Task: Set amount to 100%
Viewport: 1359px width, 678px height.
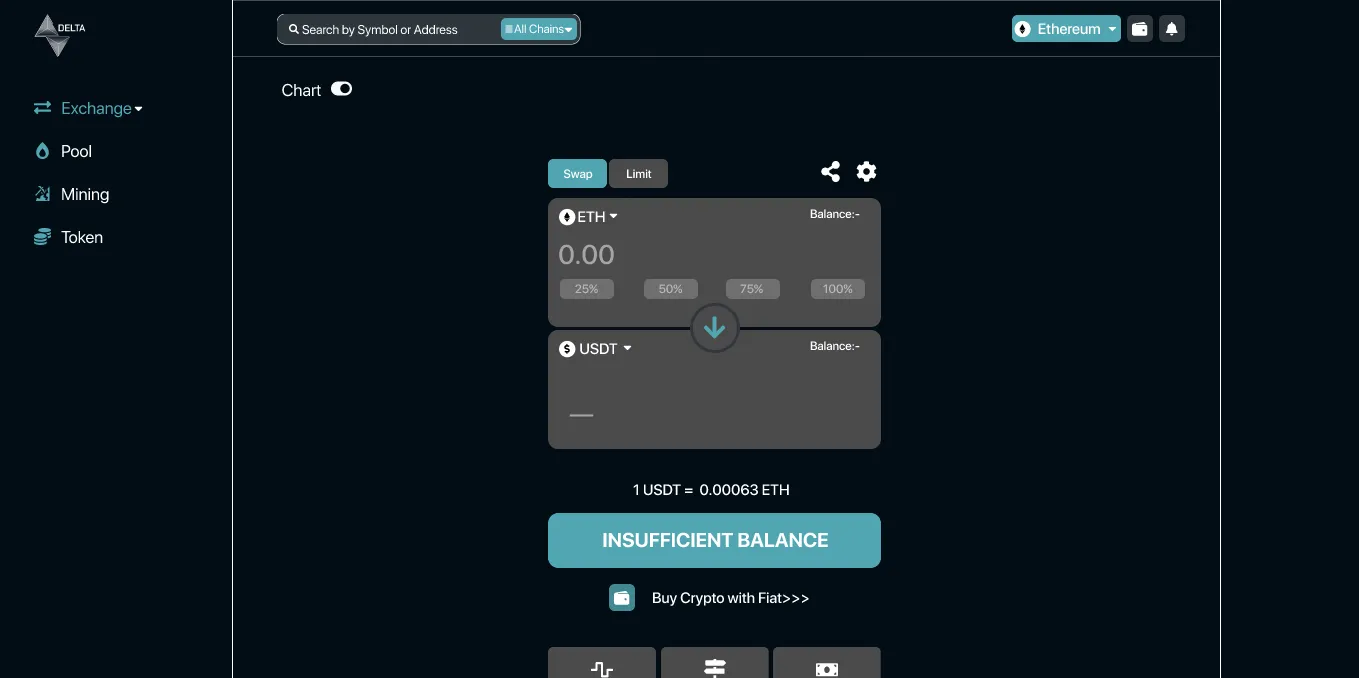Action: click(838, 289)
